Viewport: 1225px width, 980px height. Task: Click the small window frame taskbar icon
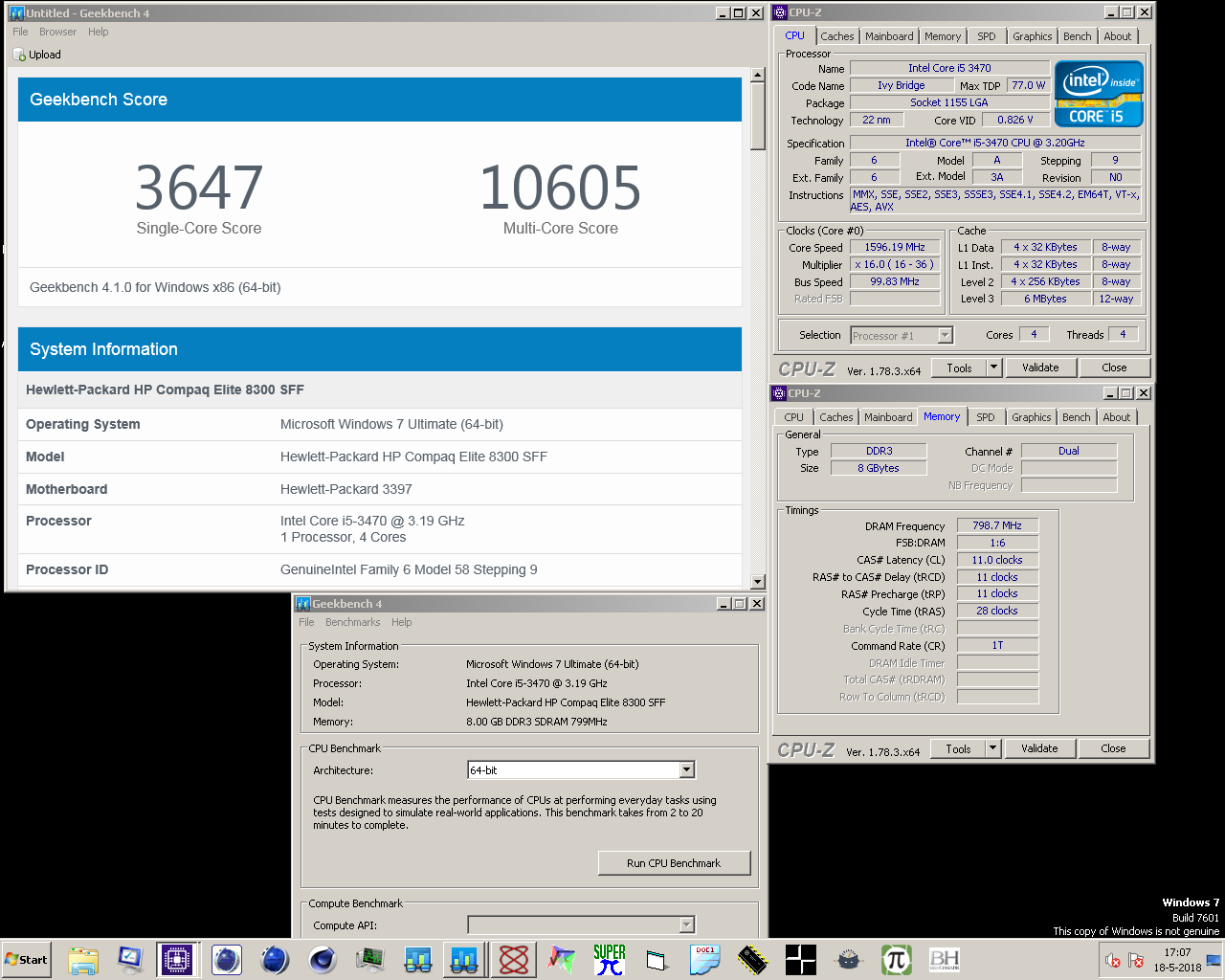(657, 960)
